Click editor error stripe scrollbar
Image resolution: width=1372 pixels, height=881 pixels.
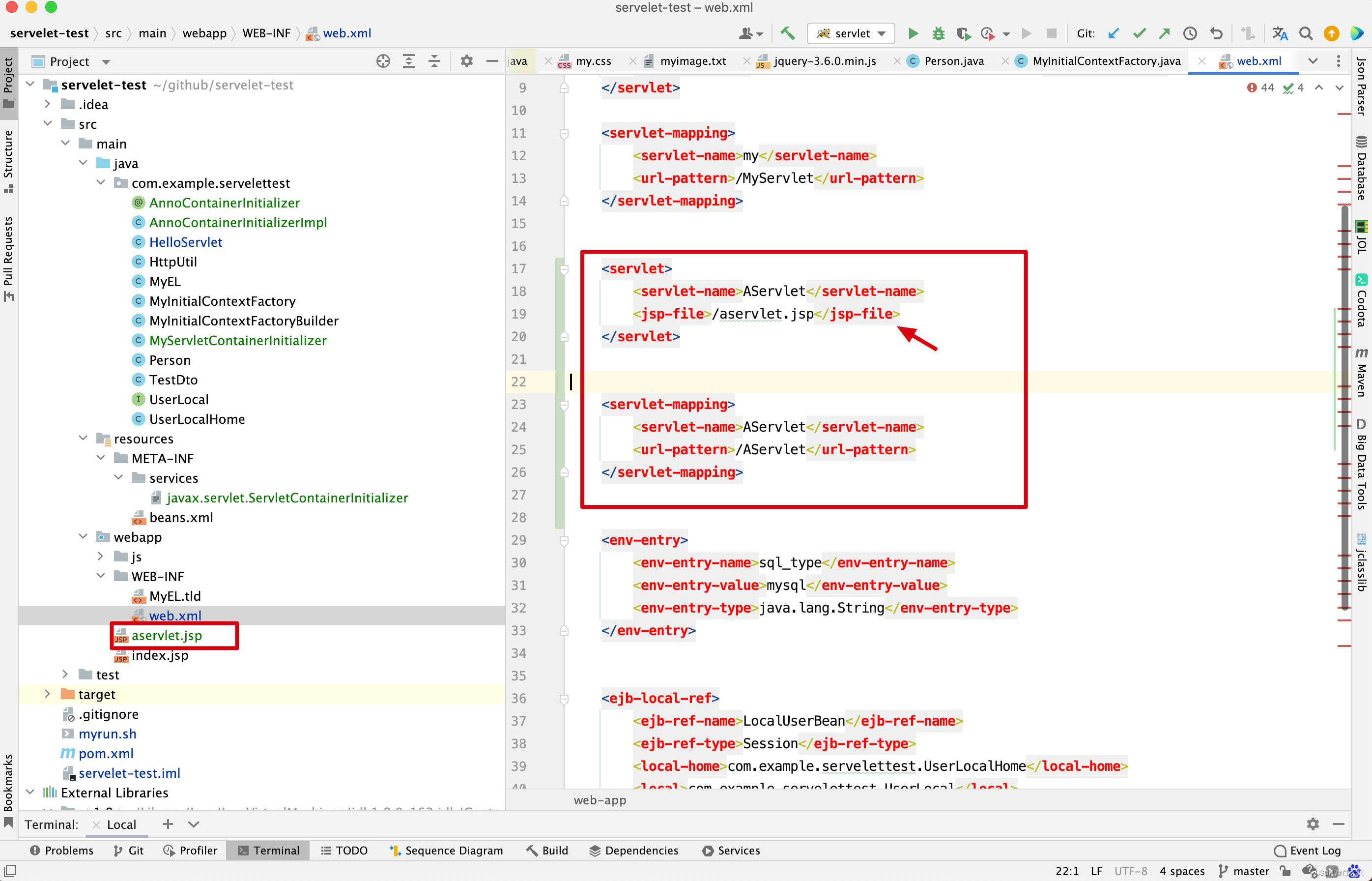coord(1344,401)
